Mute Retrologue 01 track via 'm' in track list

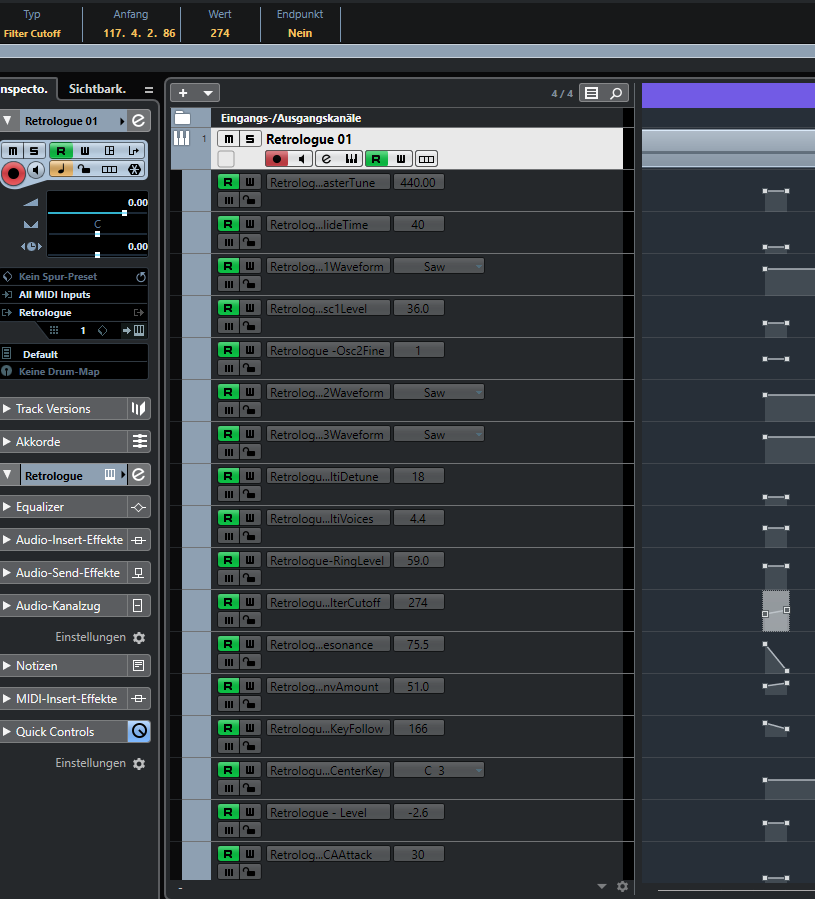click(x=228, y=139)
